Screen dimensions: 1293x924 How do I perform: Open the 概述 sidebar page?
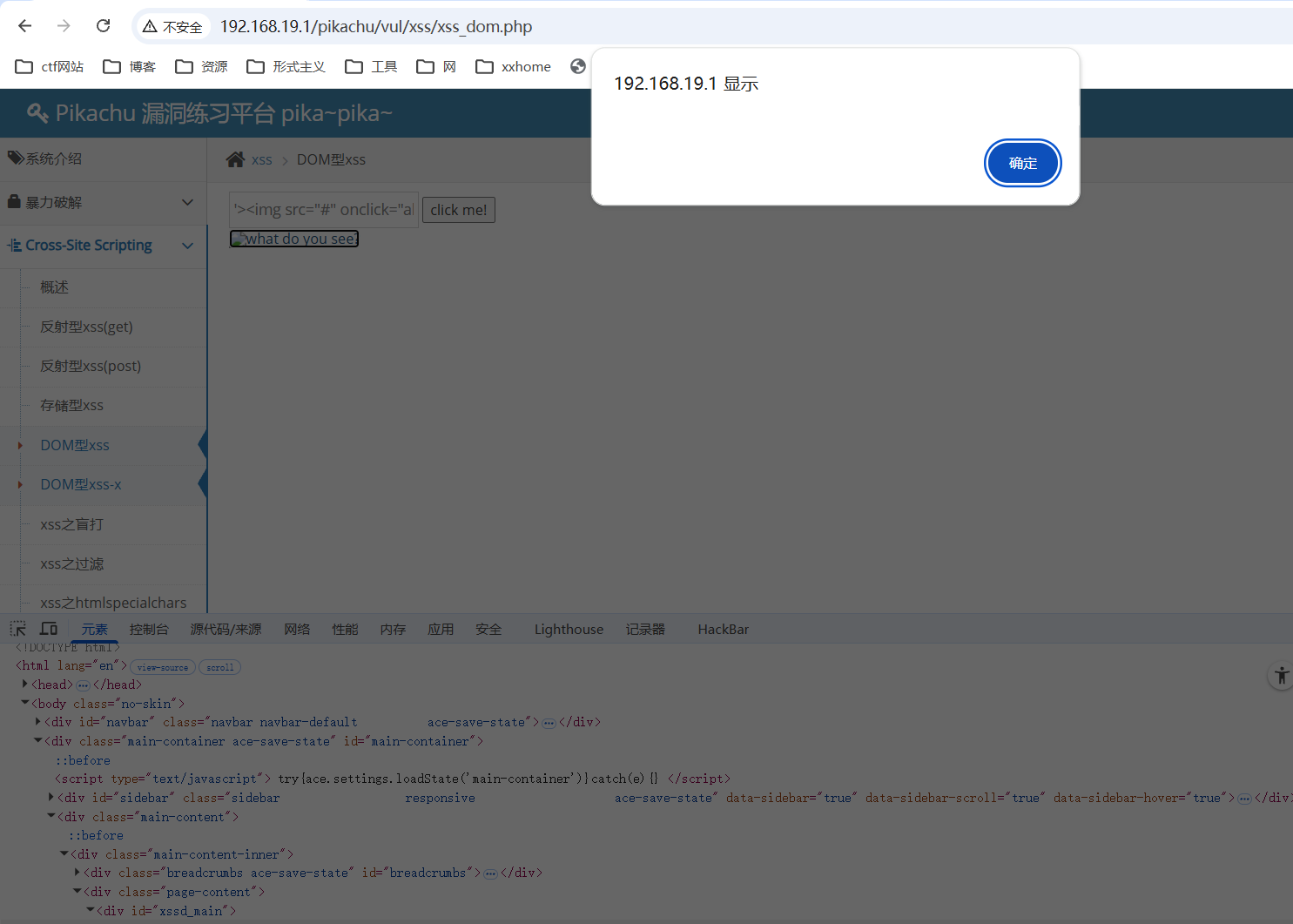pos(104,287)
